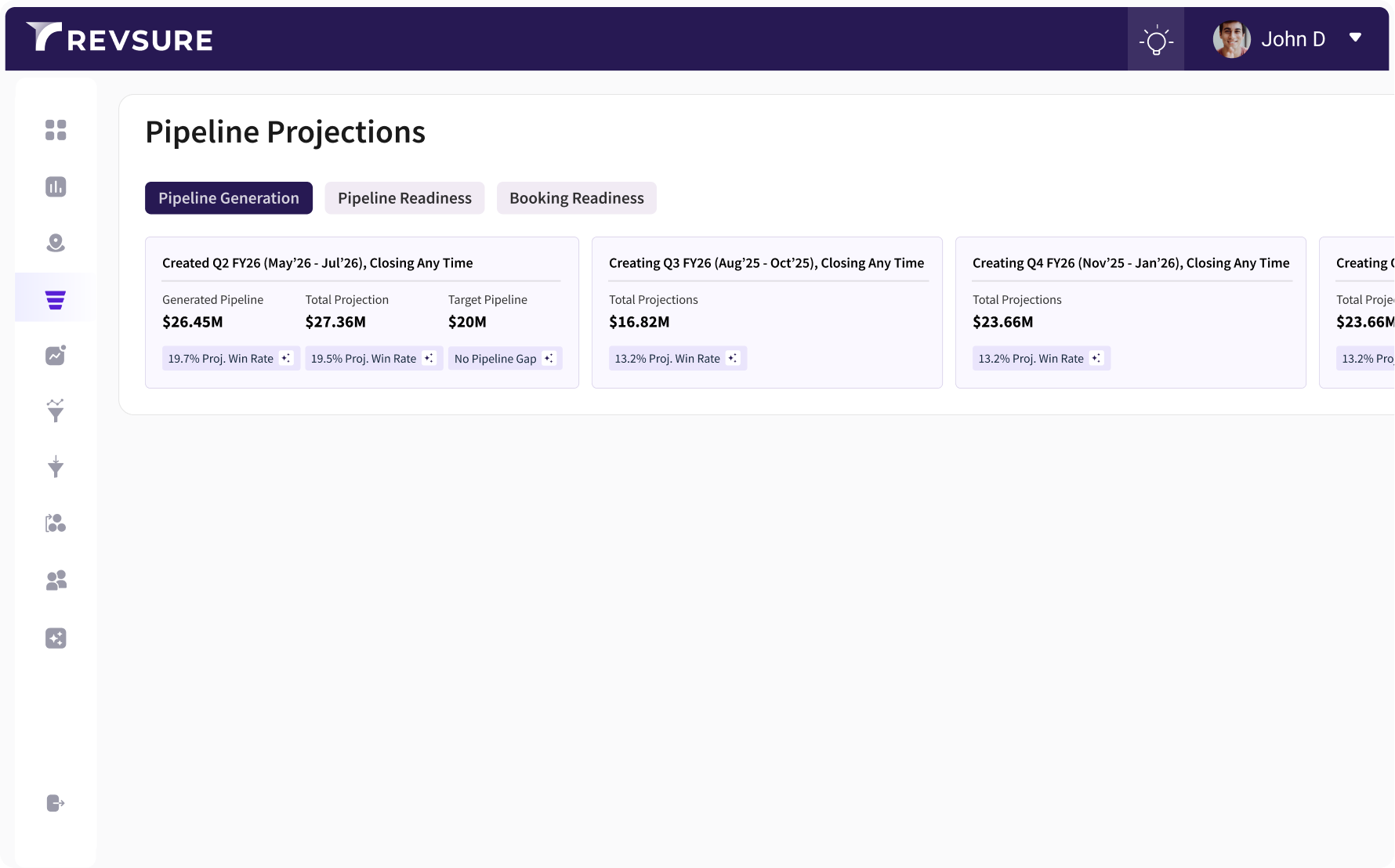The image size is (1395, 868).
Task: Click the Pipeline Projections page heading
Action: 285,132
